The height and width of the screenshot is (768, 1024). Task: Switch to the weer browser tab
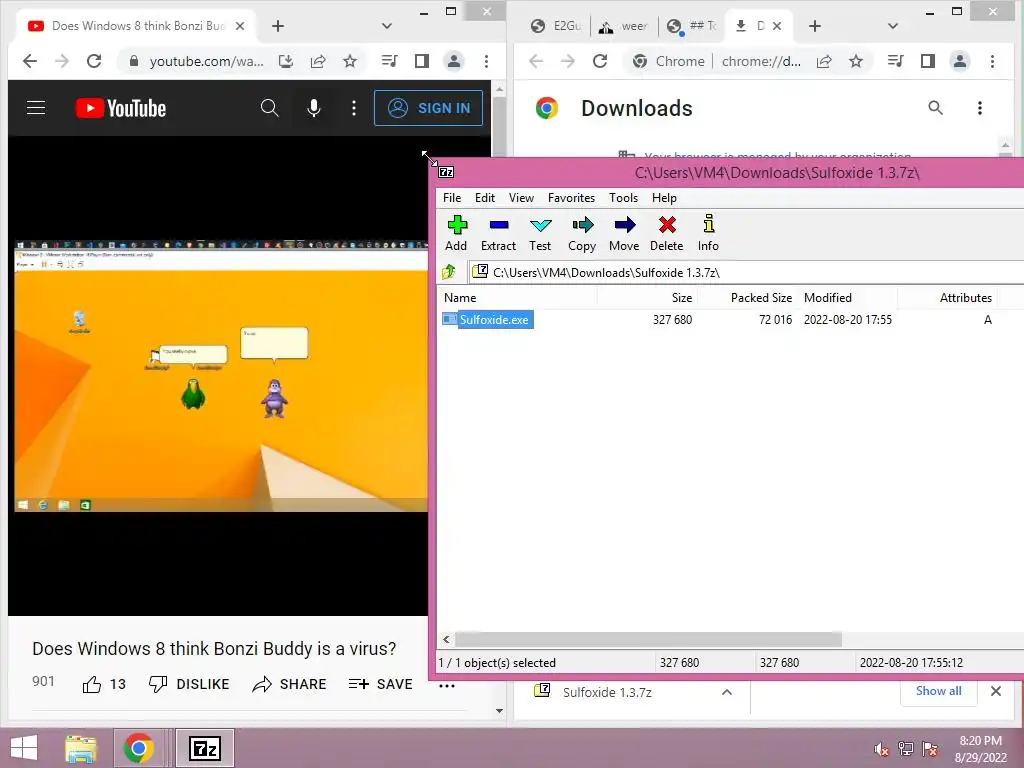(624, 26)
